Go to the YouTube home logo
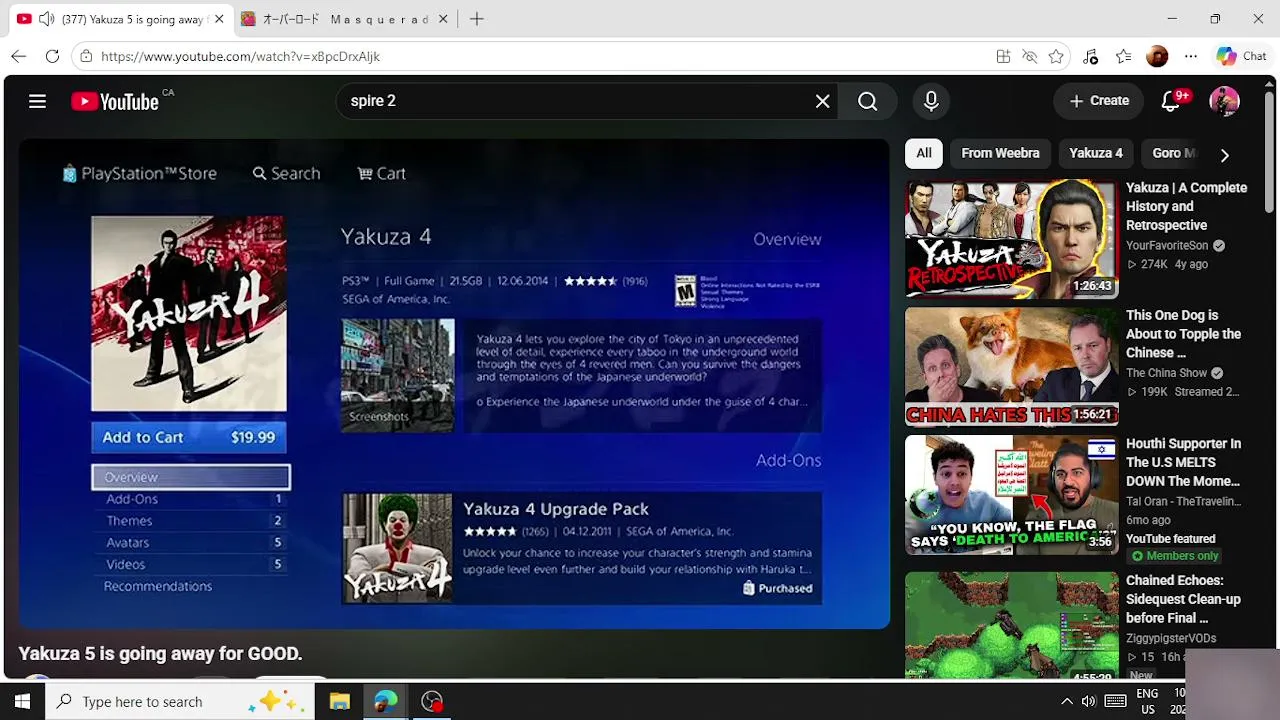Image resolution: width=1280 pixels, height=720 pixels. point(115,101)
